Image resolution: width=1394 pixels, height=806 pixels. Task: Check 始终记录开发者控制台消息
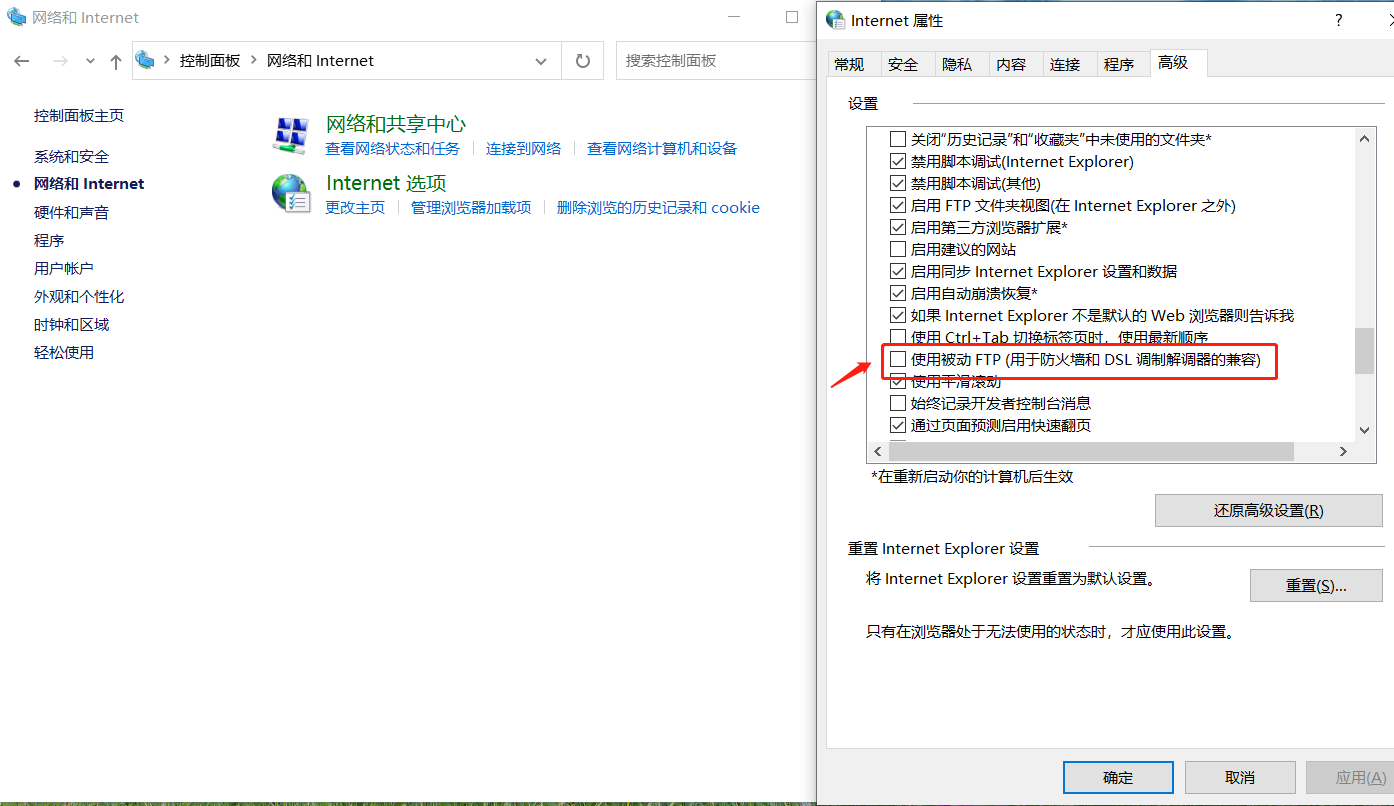pos(898,404)
